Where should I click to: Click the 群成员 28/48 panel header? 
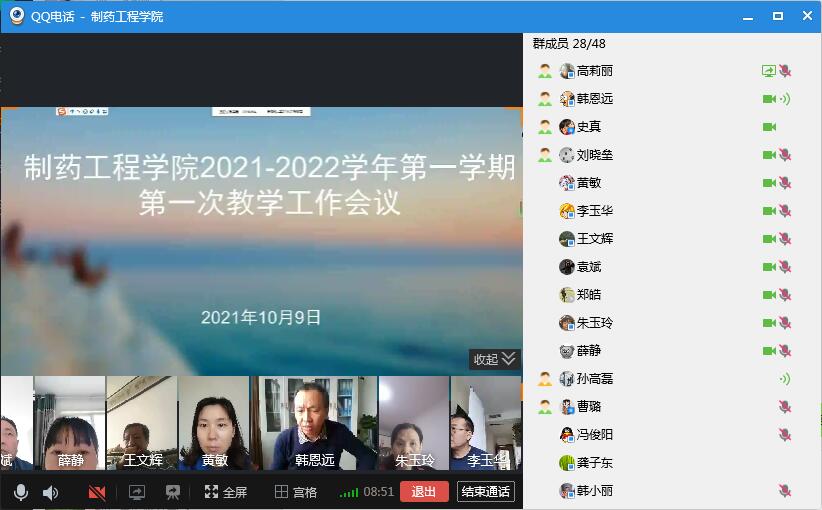pyautogui.click(x=569, y=44)
